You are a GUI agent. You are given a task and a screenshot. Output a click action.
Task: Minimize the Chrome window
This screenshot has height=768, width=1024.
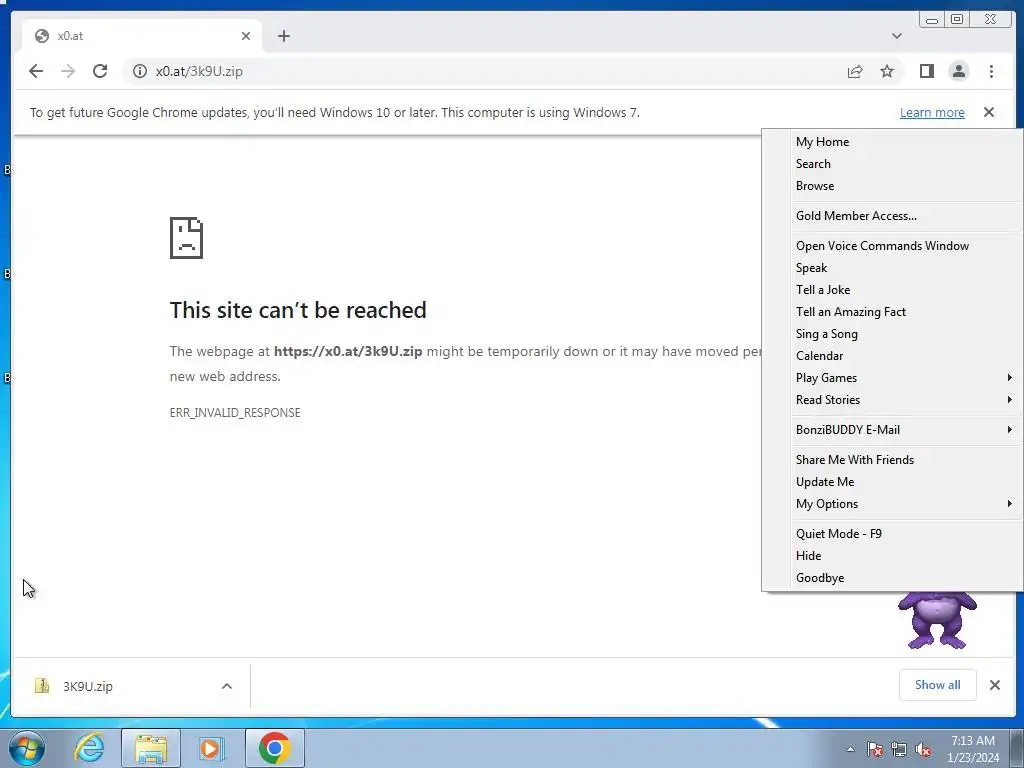coord(932,20)
